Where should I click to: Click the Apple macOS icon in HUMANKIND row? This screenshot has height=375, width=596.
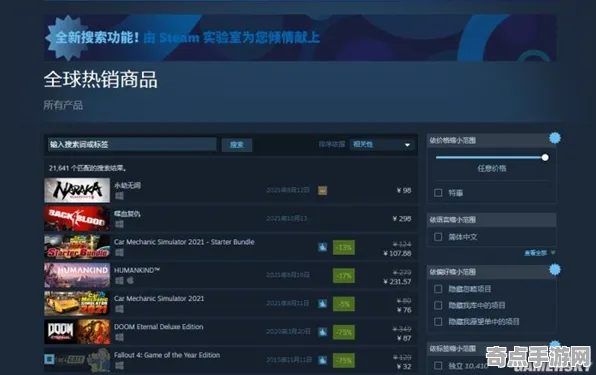click(130, 280)
